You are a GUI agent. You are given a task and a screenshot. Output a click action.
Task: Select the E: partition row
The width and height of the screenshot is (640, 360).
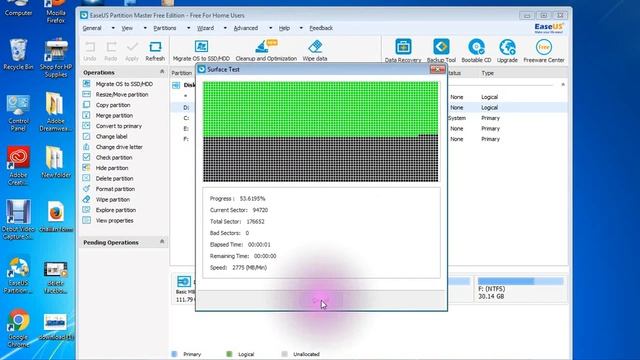(369, 129)
